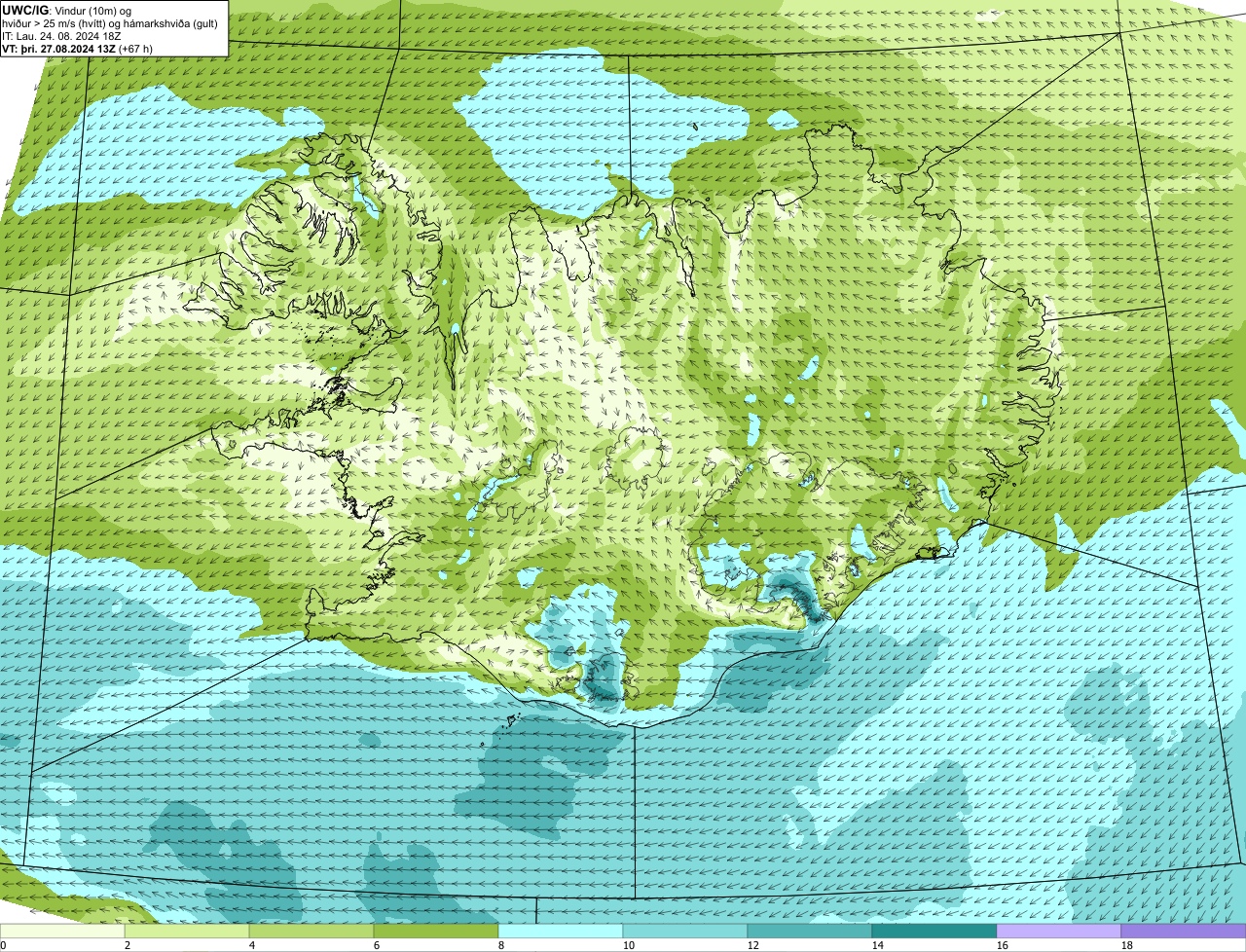Click the '0' label on the color scale

click(x=3, y=945)
